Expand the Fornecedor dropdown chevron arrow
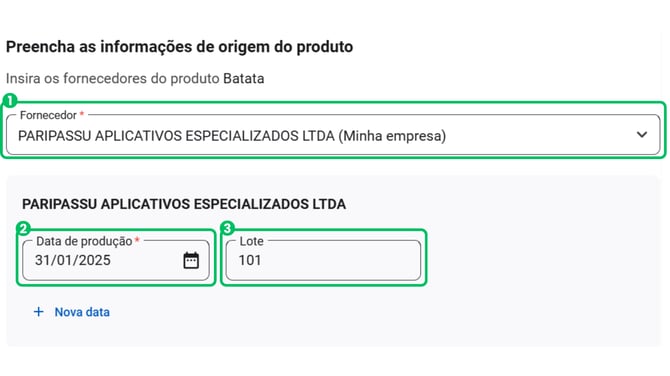The width and height of the screenshot is (670, 376). (x=642, y=135)
